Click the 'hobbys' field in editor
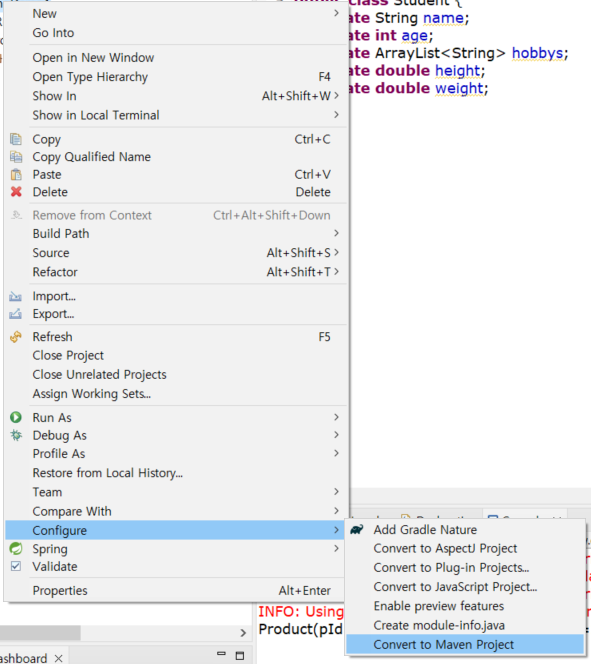 [538, 53]
